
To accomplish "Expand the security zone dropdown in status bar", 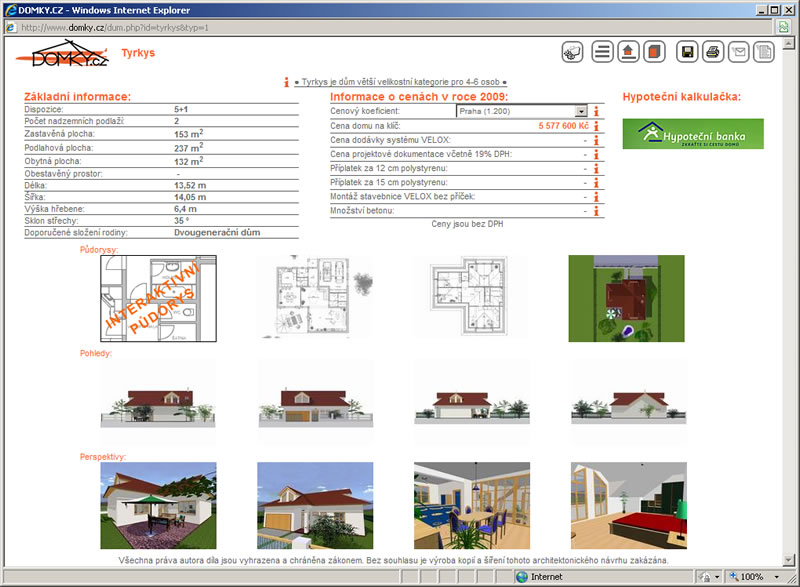I will pyautogui.click(x=719, y=577).
